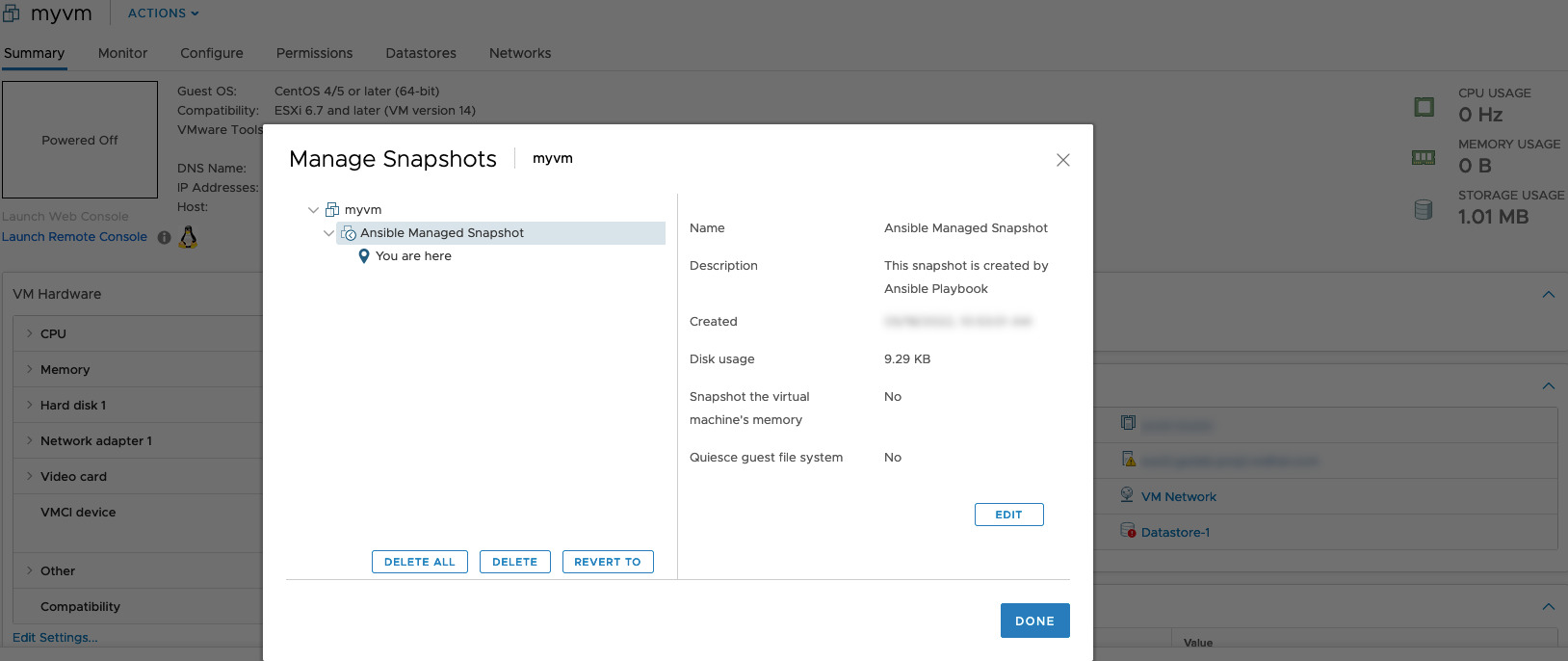The width and height of the screenshot is (1568, 661).
Task: Expand the Hard disk 1 row
Action: pyautogui.click(x=30, y=405)
